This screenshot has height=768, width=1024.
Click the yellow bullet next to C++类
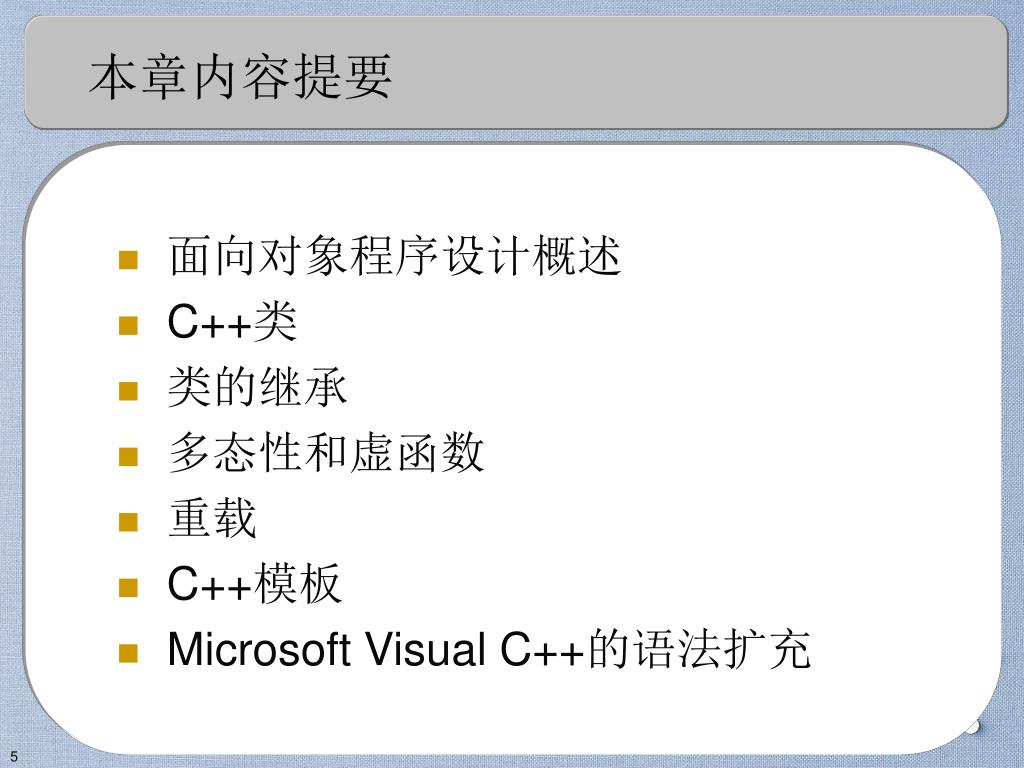pyautogui.click(x=128, y=325)
